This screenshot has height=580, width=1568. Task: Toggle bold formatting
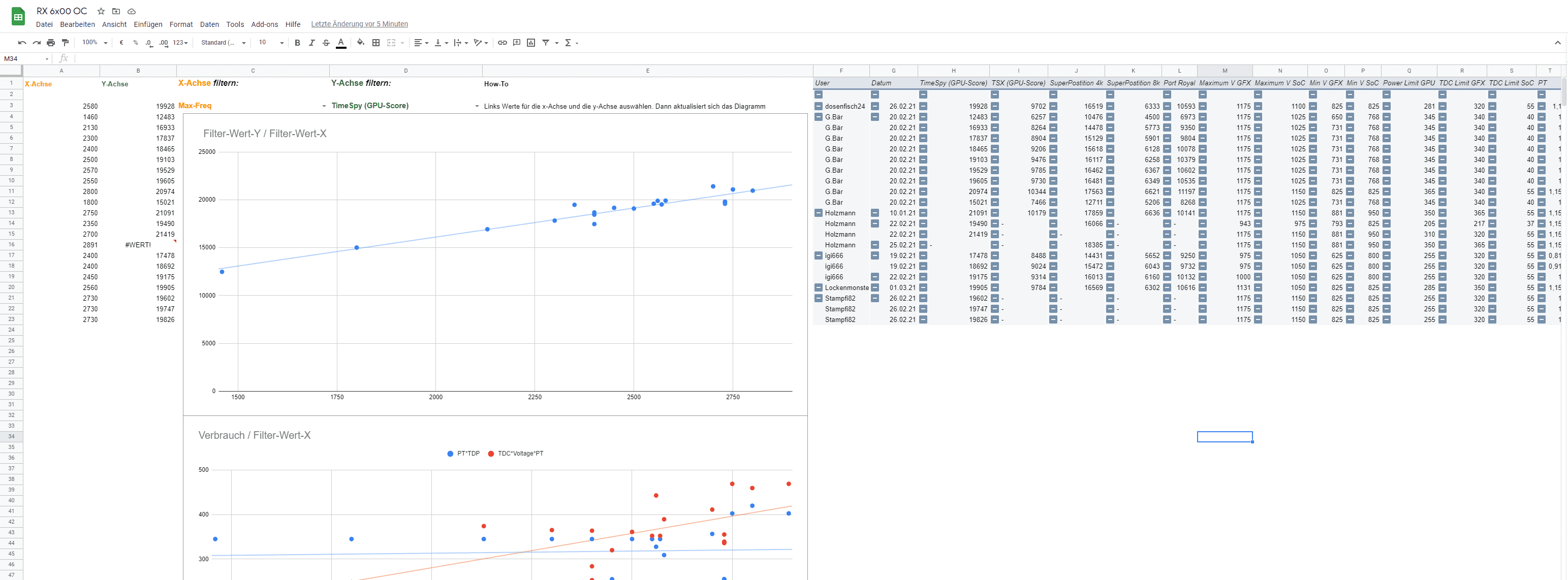pos(298,43)
